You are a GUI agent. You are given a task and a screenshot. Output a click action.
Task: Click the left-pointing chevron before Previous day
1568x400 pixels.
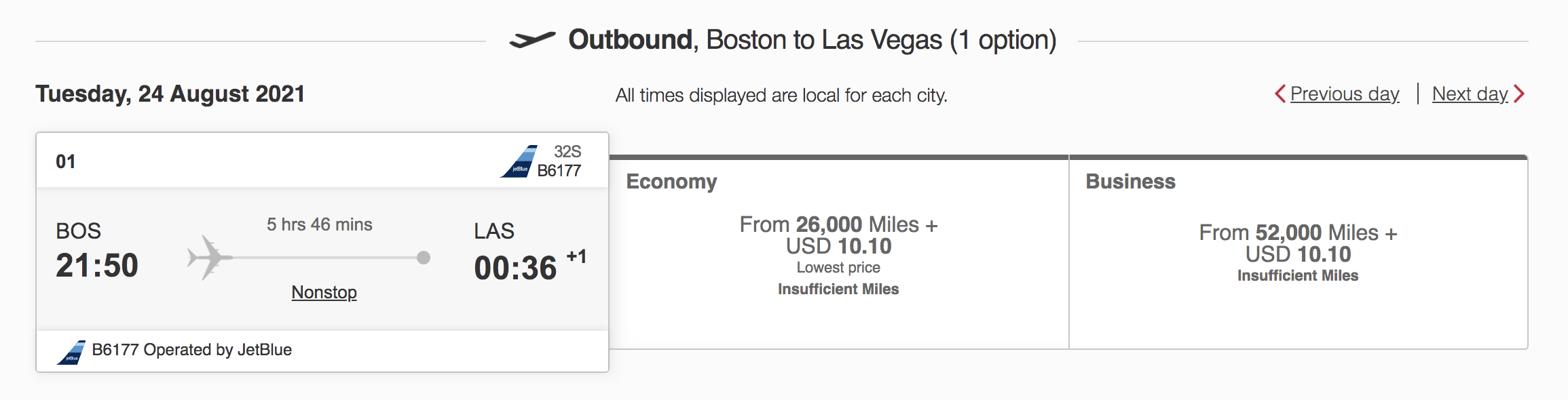[1280, 94]
